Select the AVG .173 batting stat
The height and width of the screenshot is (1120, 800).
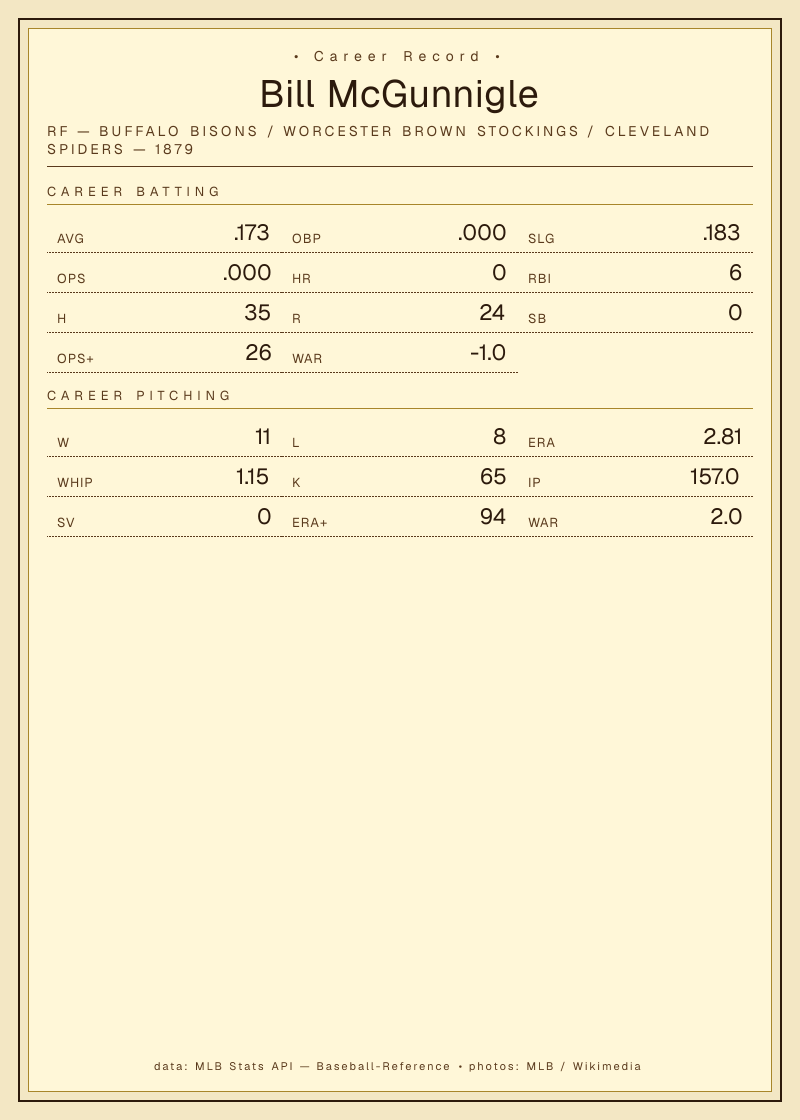point(164,233)
